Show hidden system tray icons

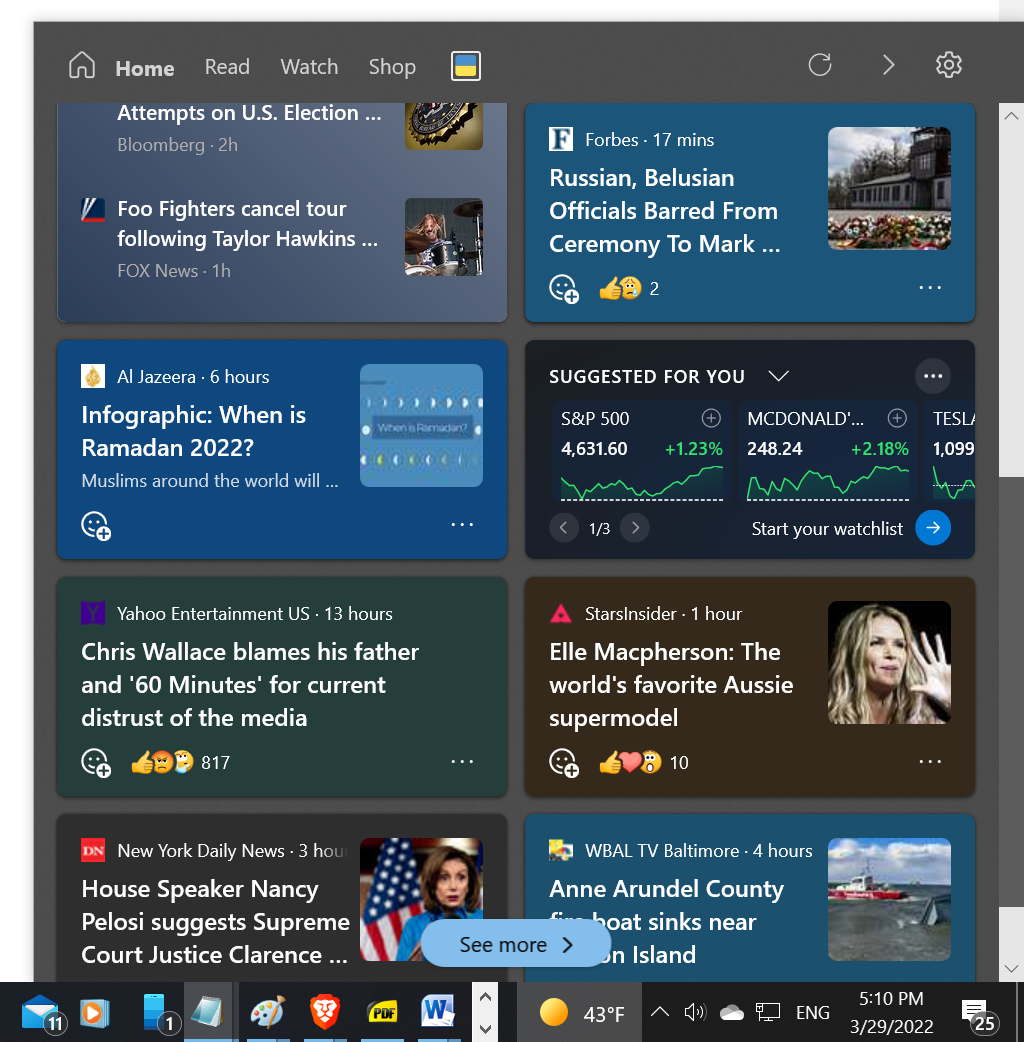click(x=659, y=1012)
